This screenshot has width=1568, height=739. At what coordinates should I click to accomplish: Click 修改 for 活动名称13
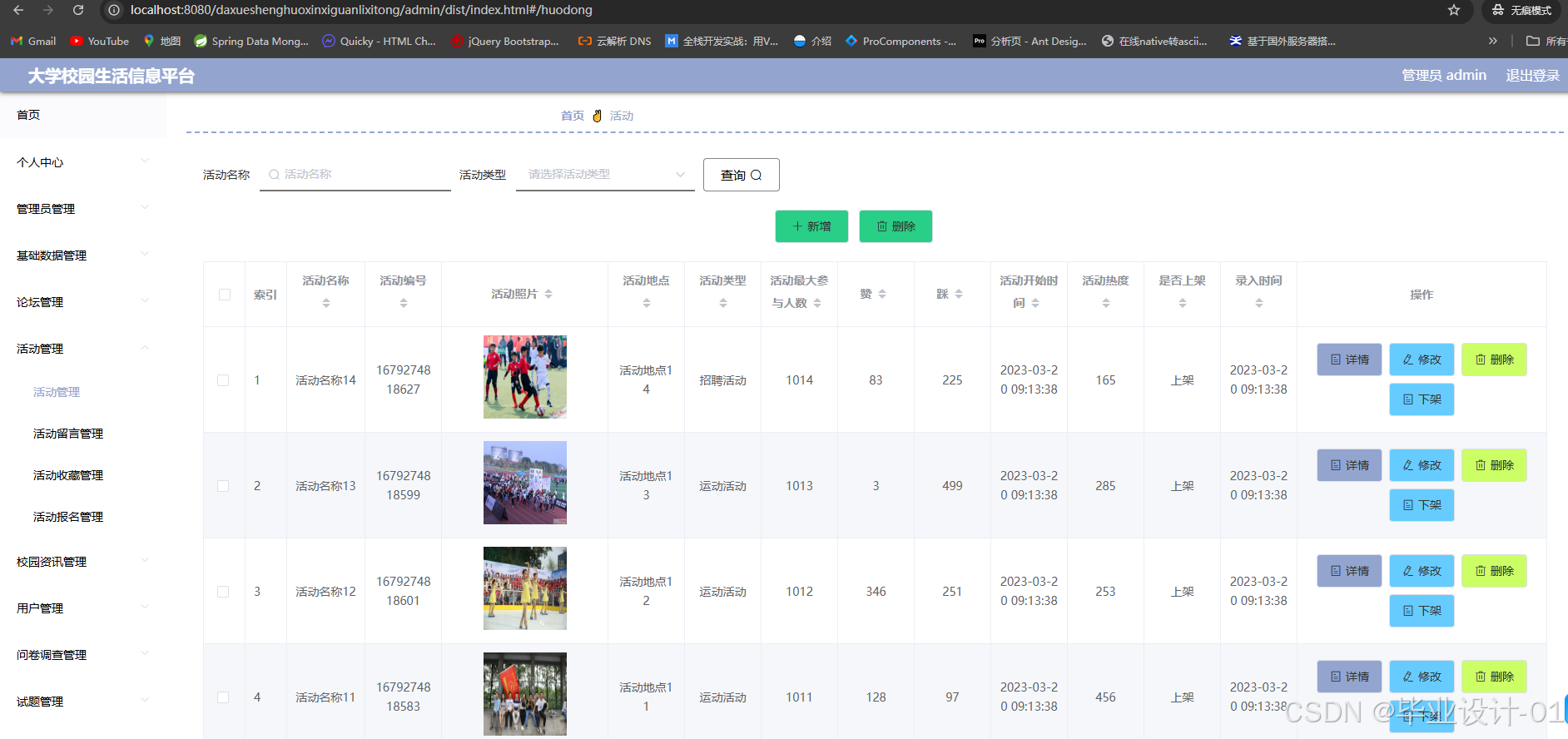click(1422, 465)
